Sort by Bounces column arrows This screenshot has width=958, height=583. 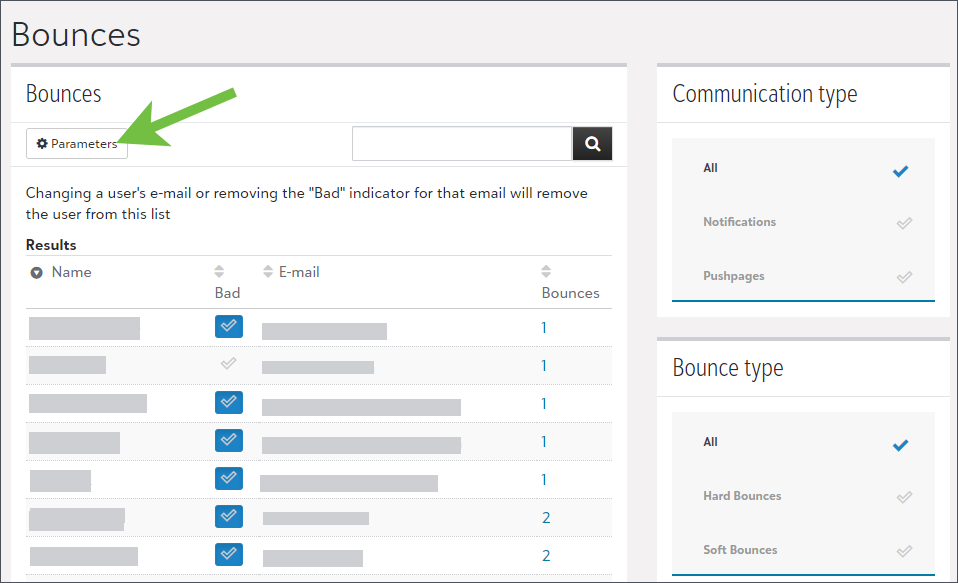coord(546,271)
